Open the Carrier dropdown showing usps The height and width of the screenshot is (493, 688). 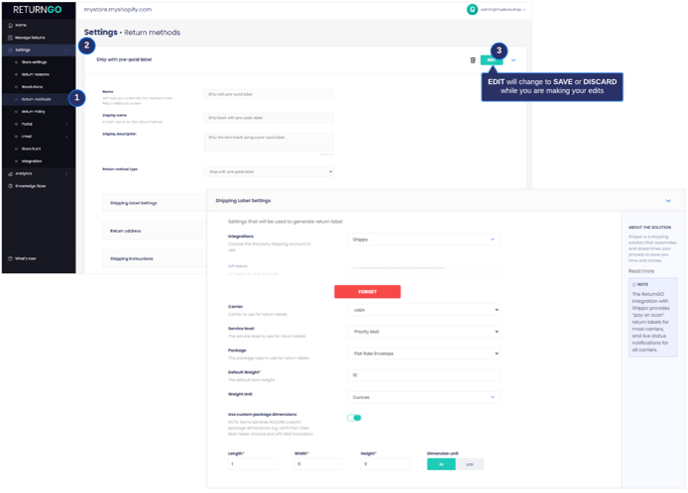424,310
